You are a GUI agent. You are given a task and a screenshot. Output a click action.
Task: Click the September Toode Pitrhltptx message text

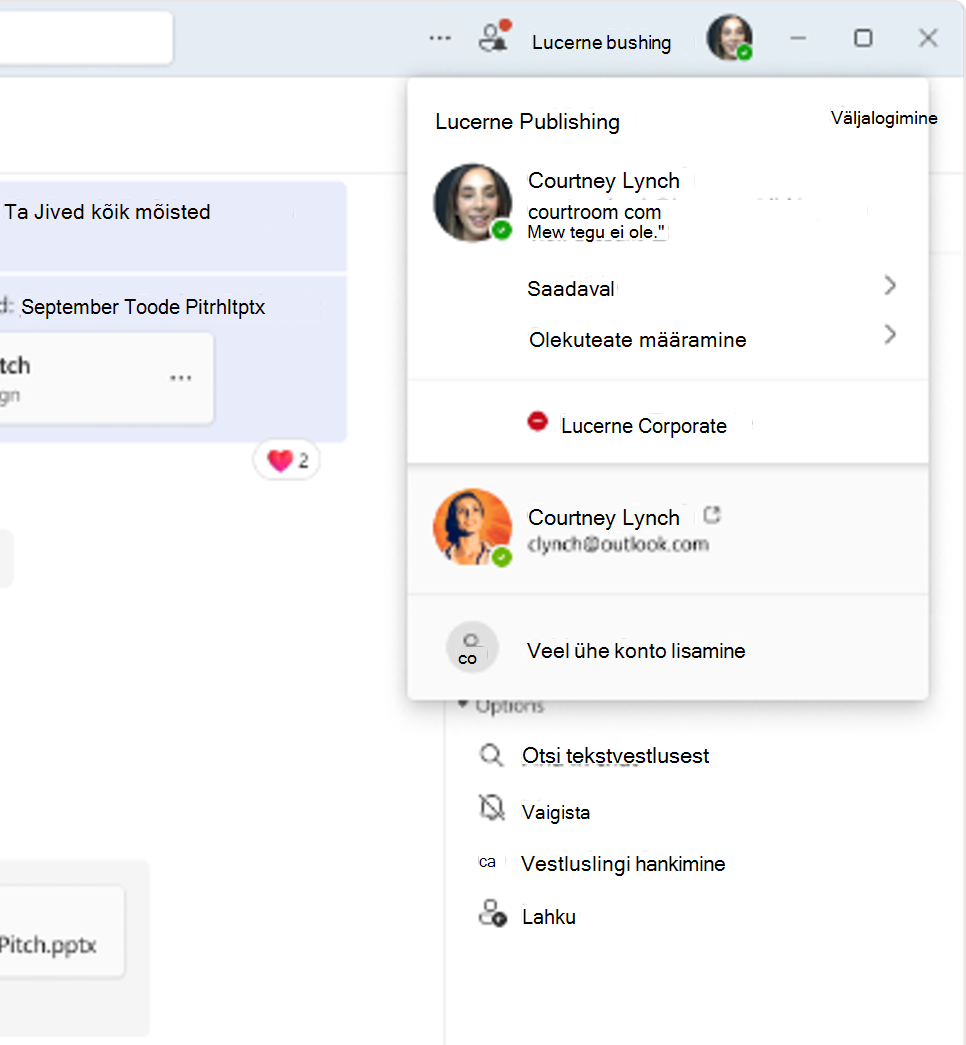coord(143,307)
